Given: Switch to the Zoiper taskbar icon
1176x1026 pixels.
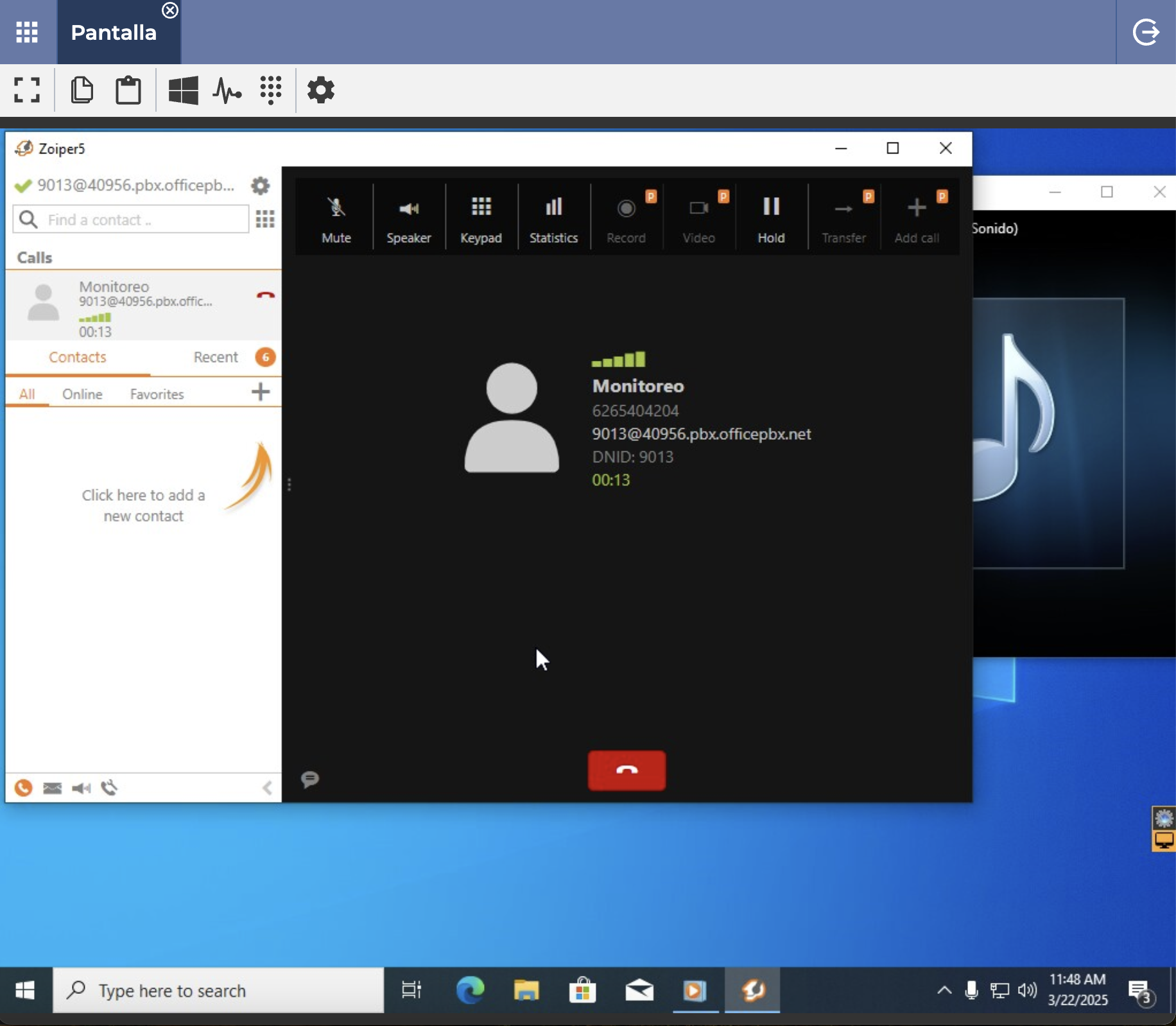Looking at the screenshot, I should coord(752,991).
